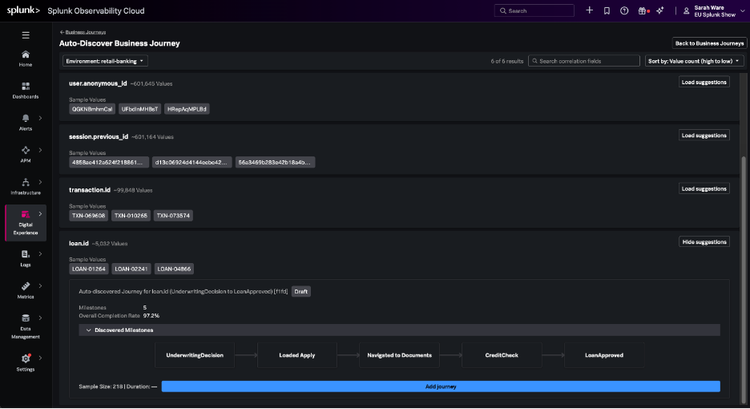Open the hamburger navigation menu

[25, 35]
